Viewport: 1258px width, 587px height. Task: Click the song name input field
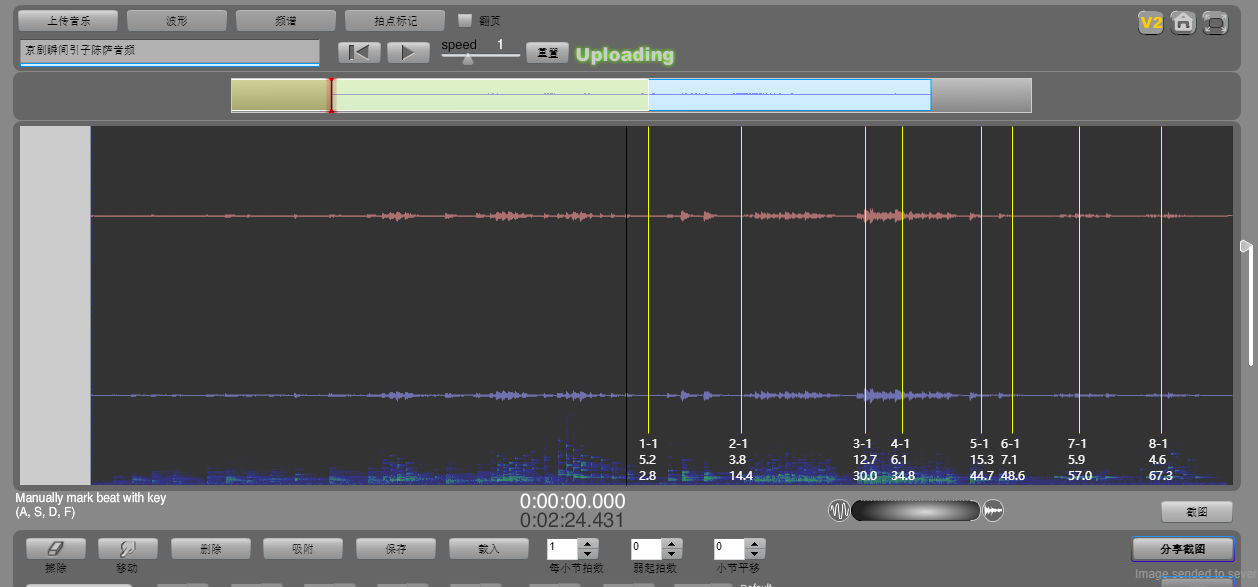click(x=169, y=50)
